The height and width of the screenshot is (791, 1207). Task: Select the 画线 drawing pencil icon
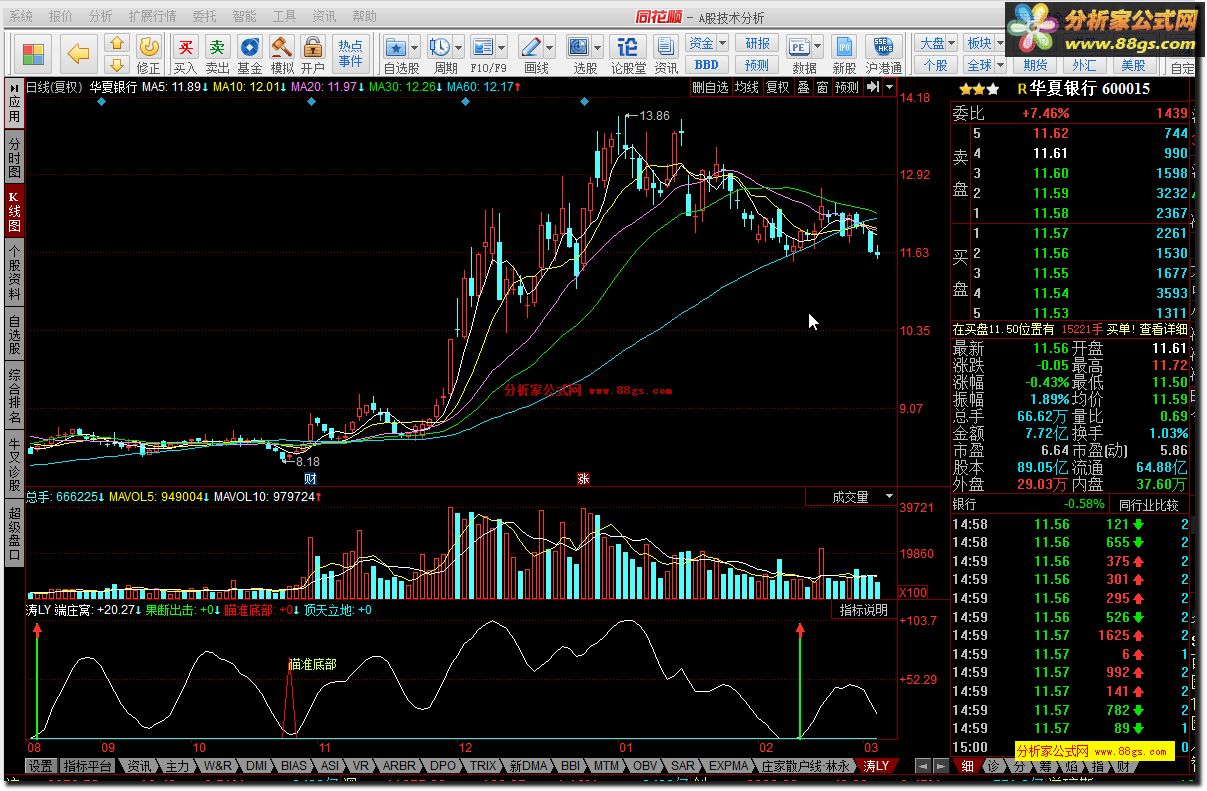coord(532,46)
